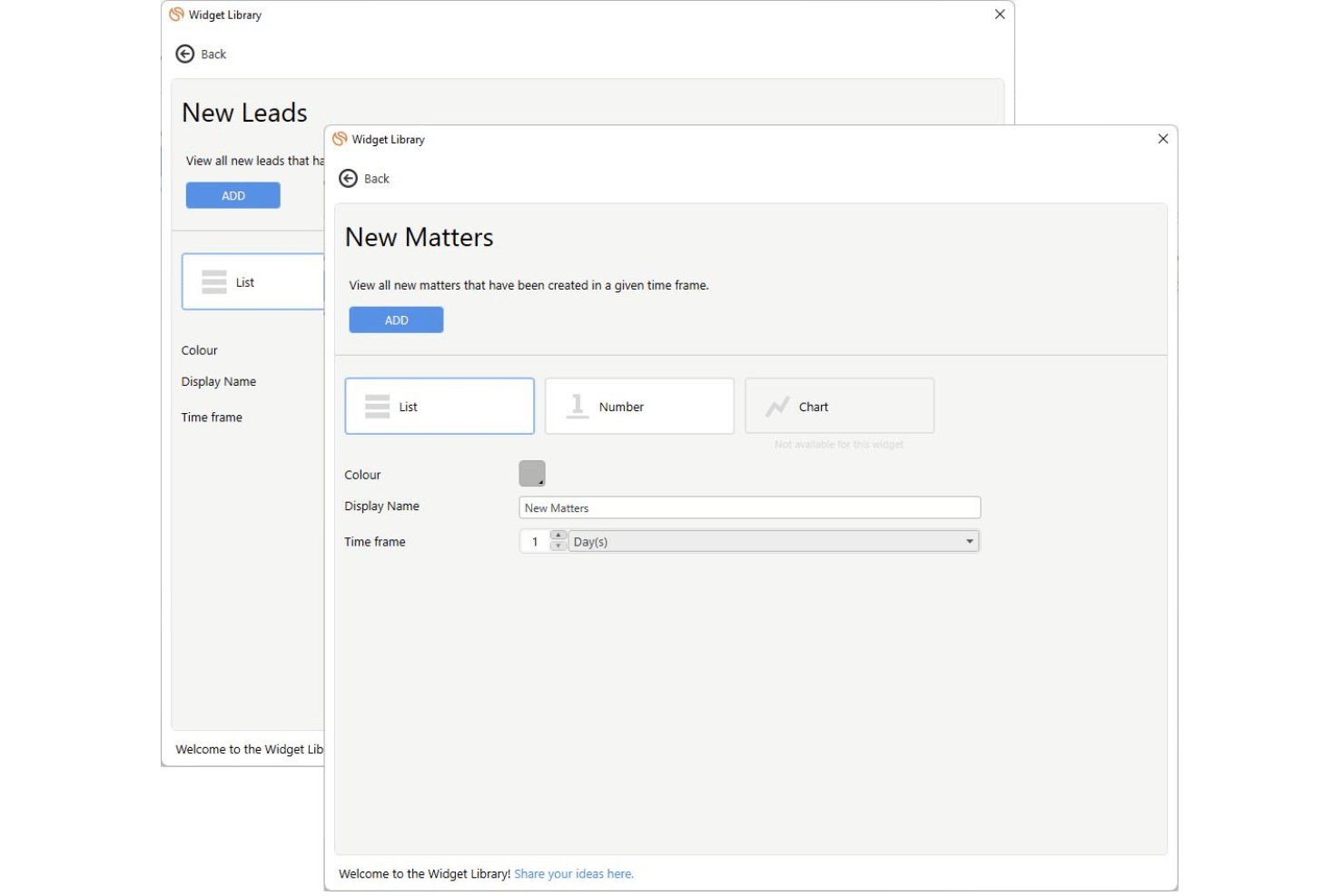Open the Share your ideas here link
The width and height of the screenshot is (1344, 896).
(x=574, y=874)
